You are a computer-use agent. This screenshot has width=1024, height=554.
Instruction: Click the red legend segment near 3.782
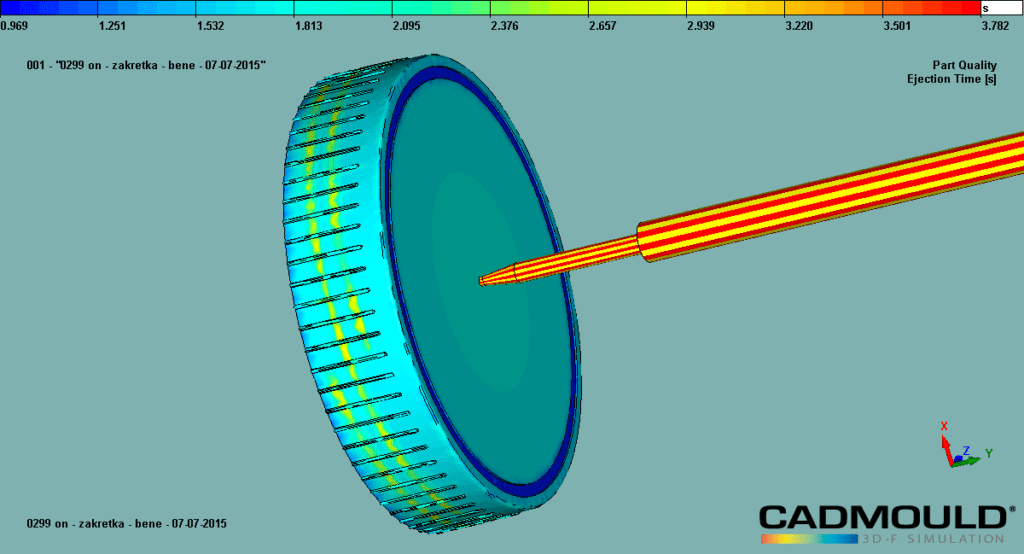click(x=960, y=8)
